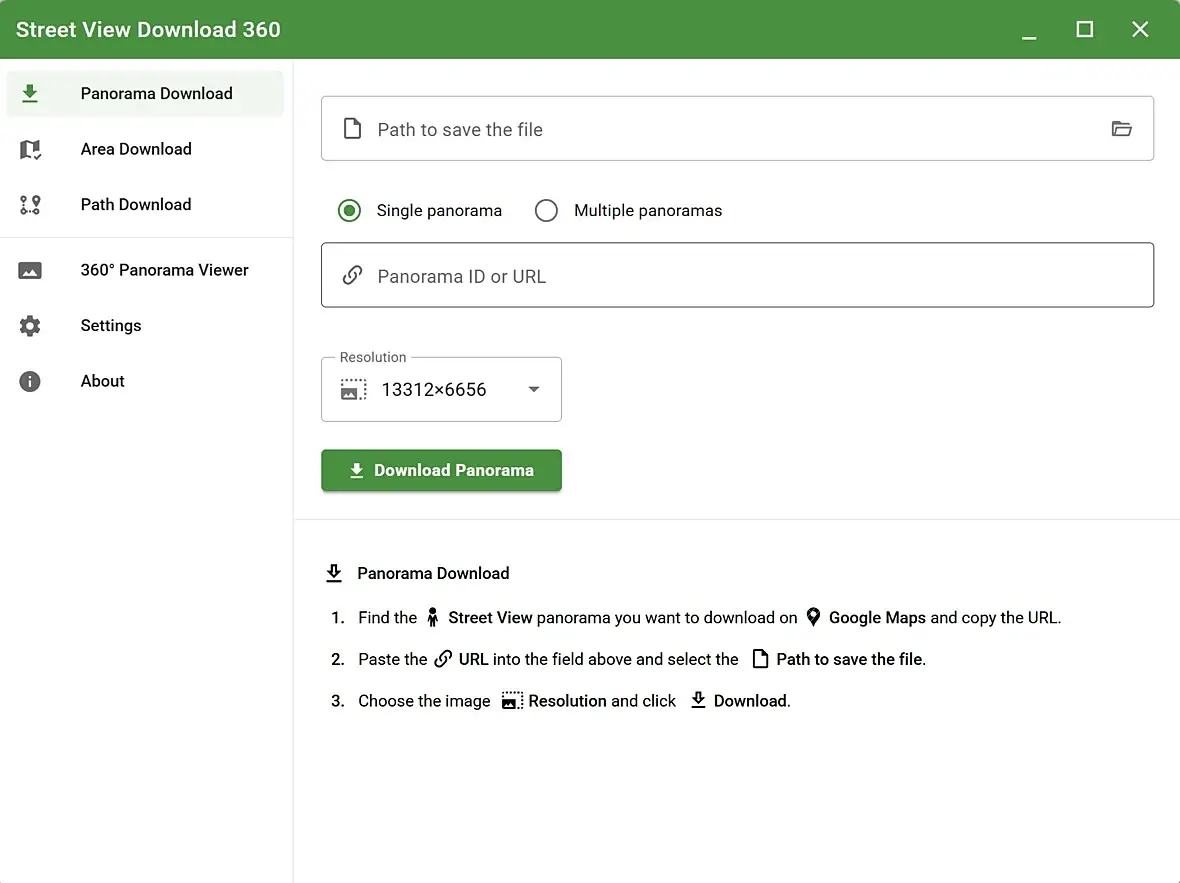
Task: Go to the About page
Action: tap(102, 381)
